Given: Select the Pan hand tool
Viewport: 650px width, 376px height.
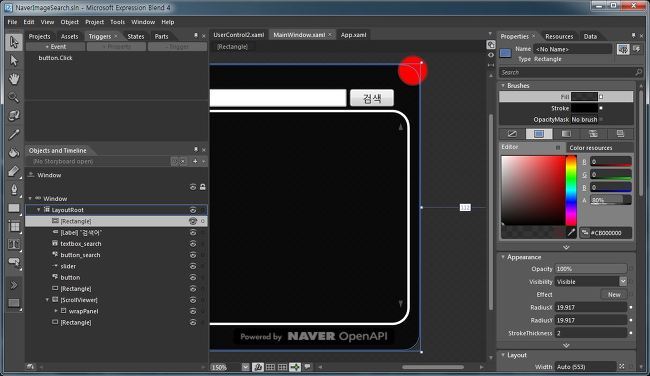Looking at the screenshot, I should pyautogui.click(x=14, y=79).
